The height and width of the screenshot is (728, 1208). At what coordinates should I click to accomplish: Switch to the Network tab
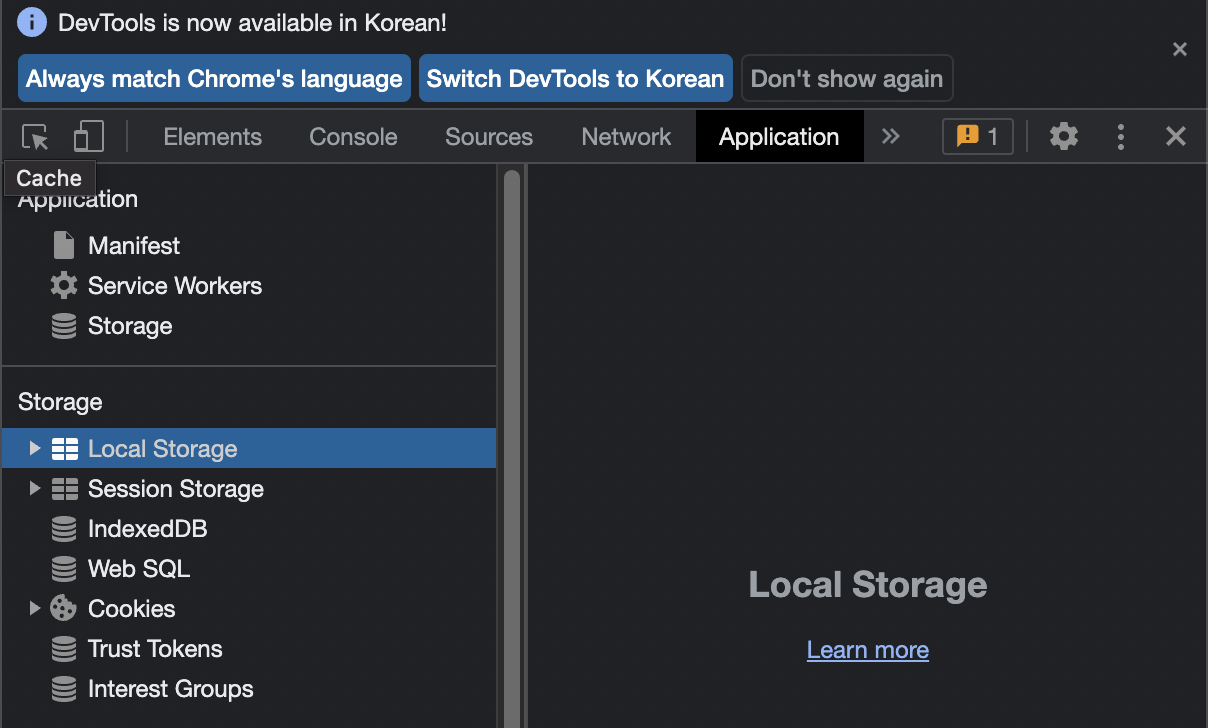625,136
